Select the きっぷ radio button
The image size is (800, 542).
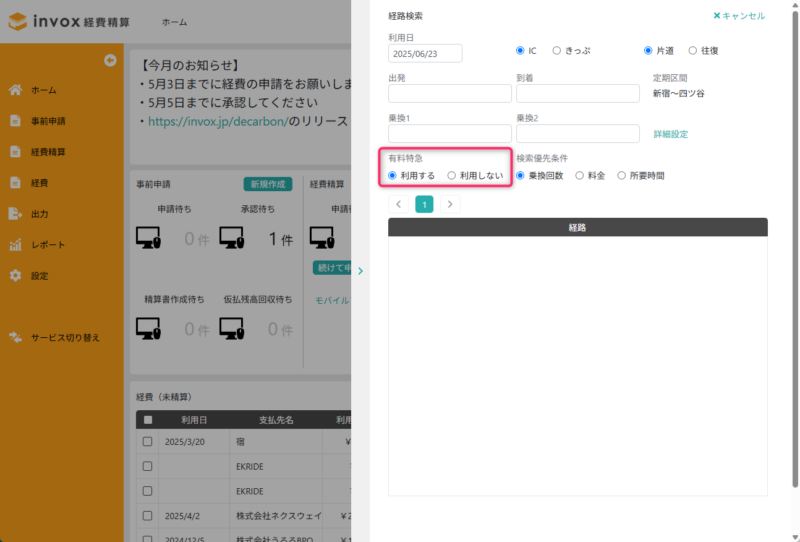coord(557,51)
